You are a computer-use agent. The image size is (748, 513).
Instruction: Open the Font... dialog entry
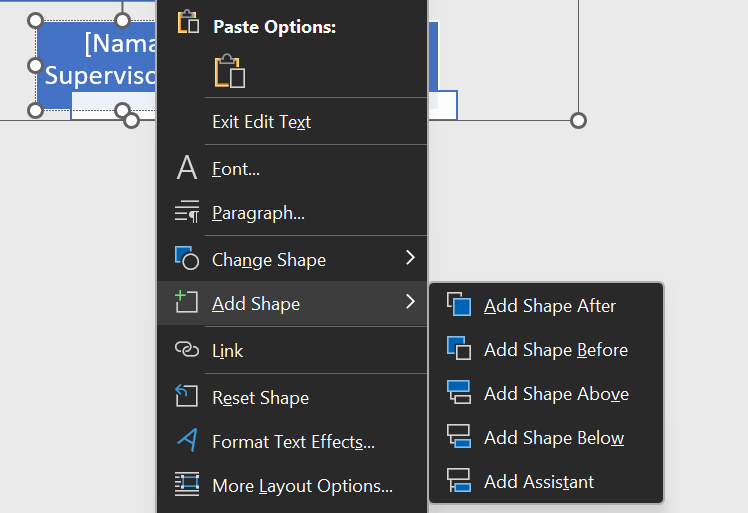236,169
